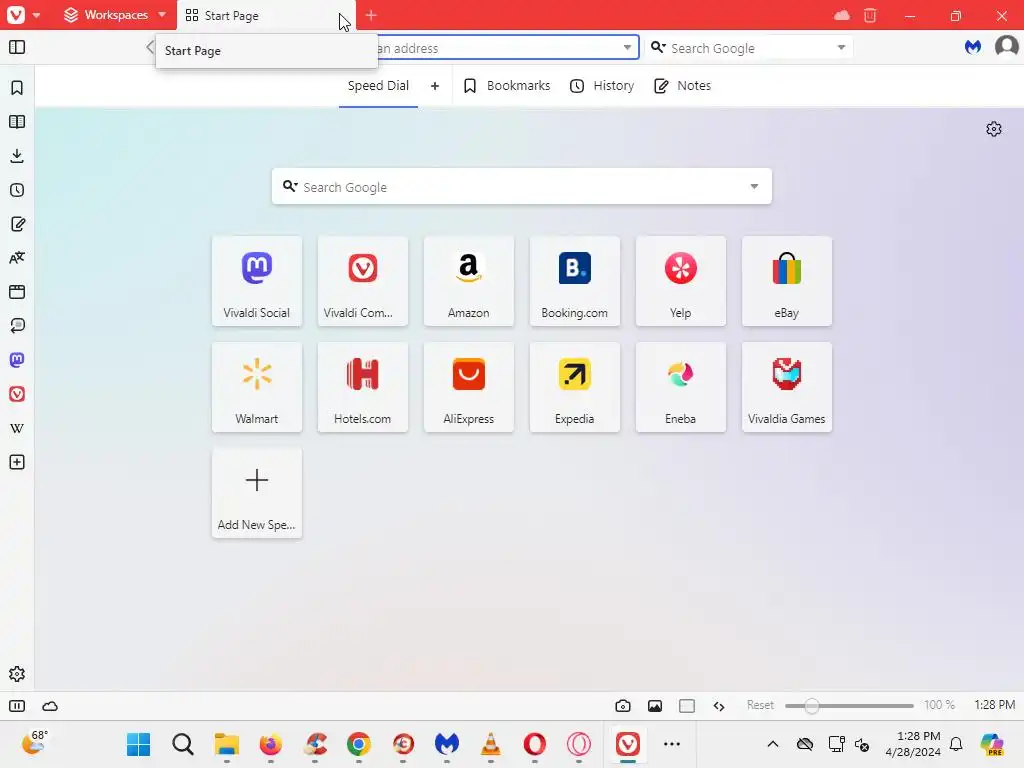
Task: Add a new web panel
Action: 17,462
